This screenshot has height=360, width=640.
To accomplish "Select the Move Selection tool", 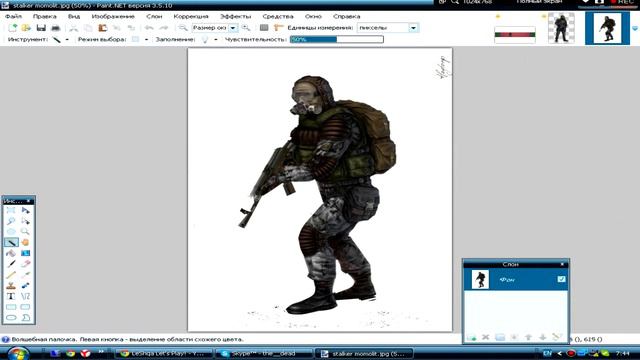I will pos(25,221).
